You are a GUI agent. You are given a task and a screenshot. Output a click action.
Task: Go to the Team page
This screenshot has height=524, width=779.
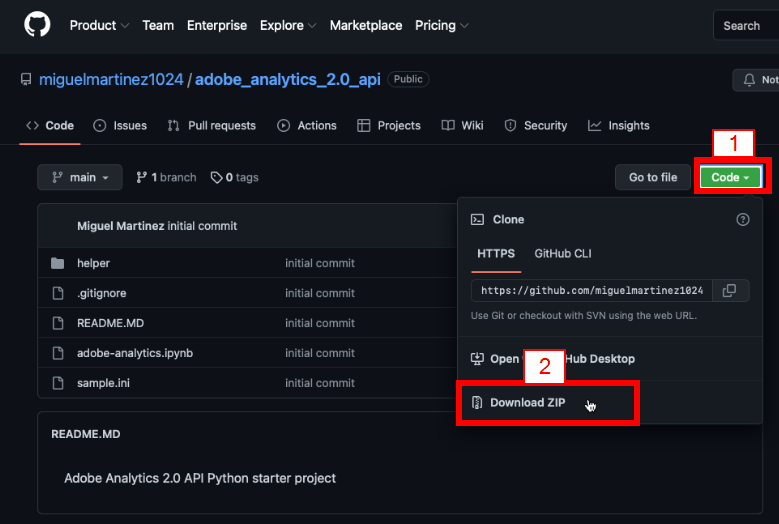(x=158, y=25)
